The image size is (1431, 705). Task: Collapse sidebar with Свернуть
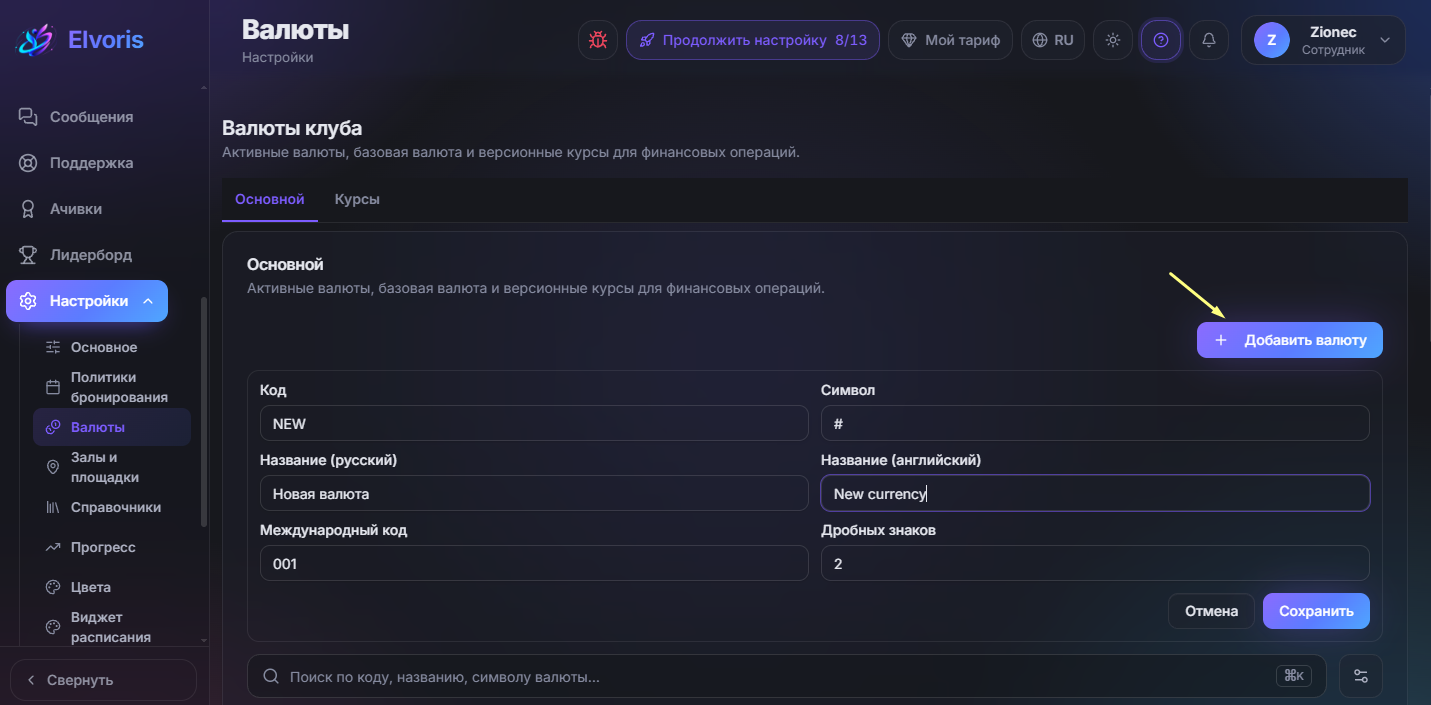tap(103, 680)
